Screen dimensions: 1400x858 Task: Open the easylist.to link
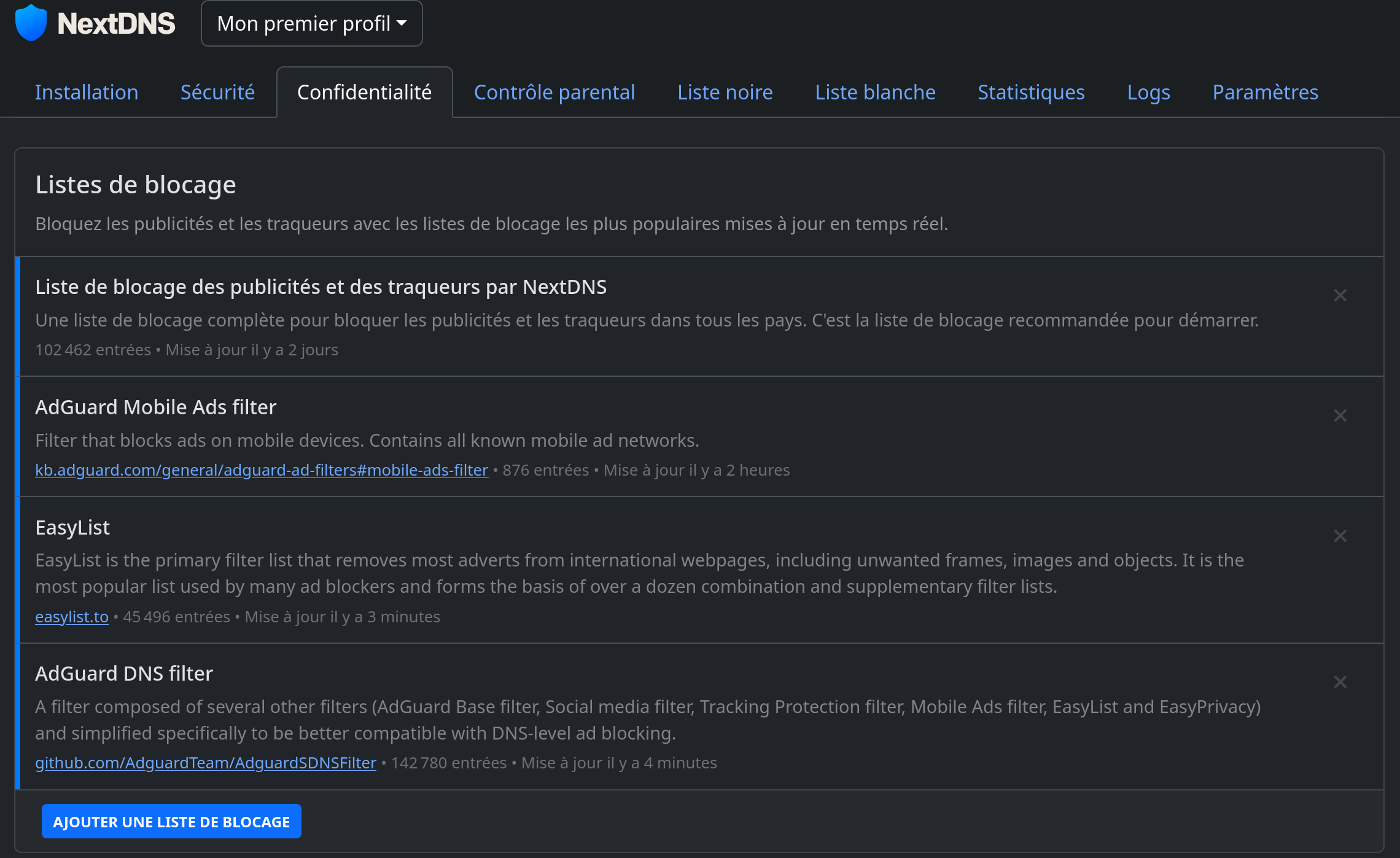point(72,617)
